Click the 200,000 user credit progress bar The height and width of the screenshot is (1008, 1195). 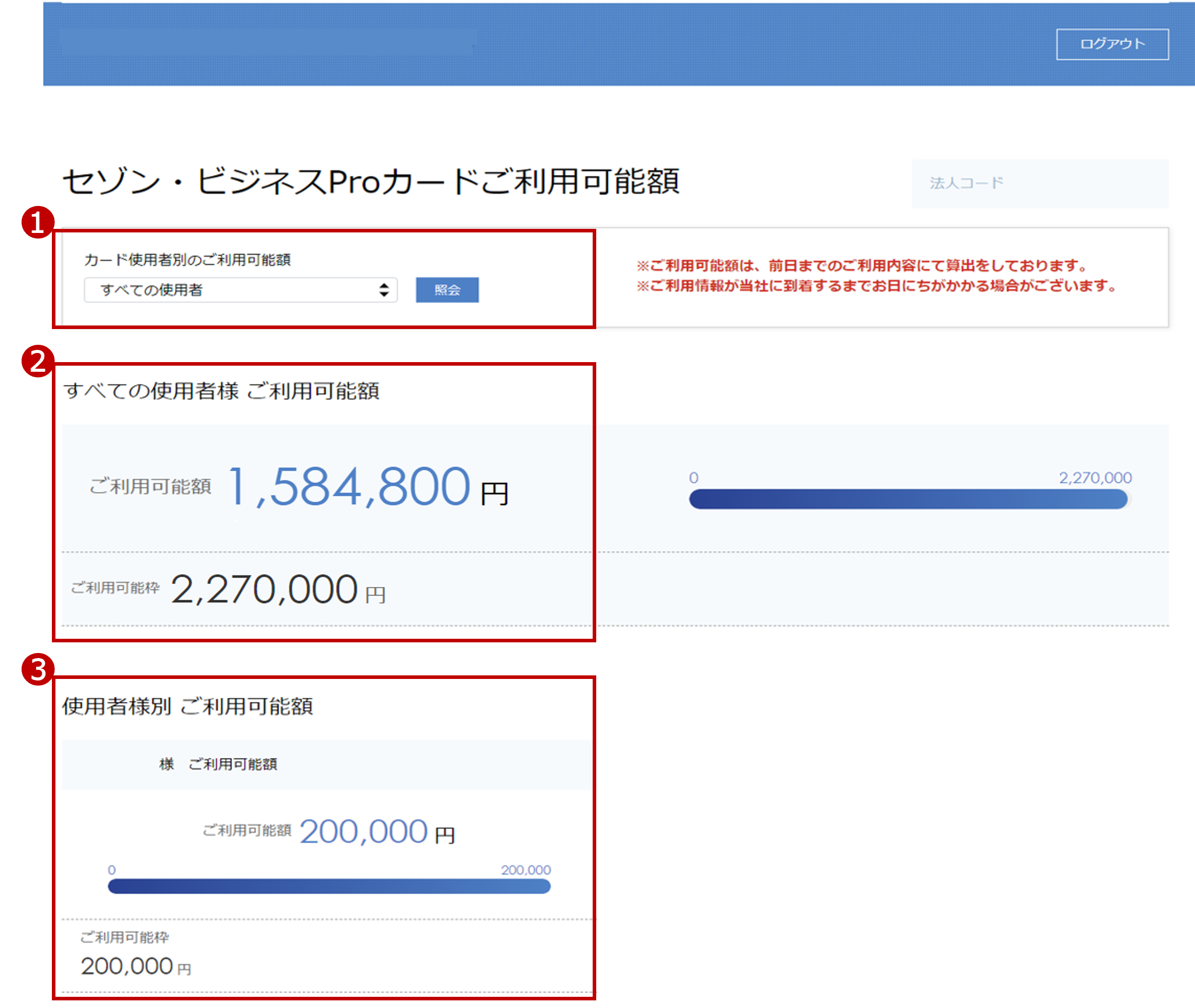[x=329, y=887]
